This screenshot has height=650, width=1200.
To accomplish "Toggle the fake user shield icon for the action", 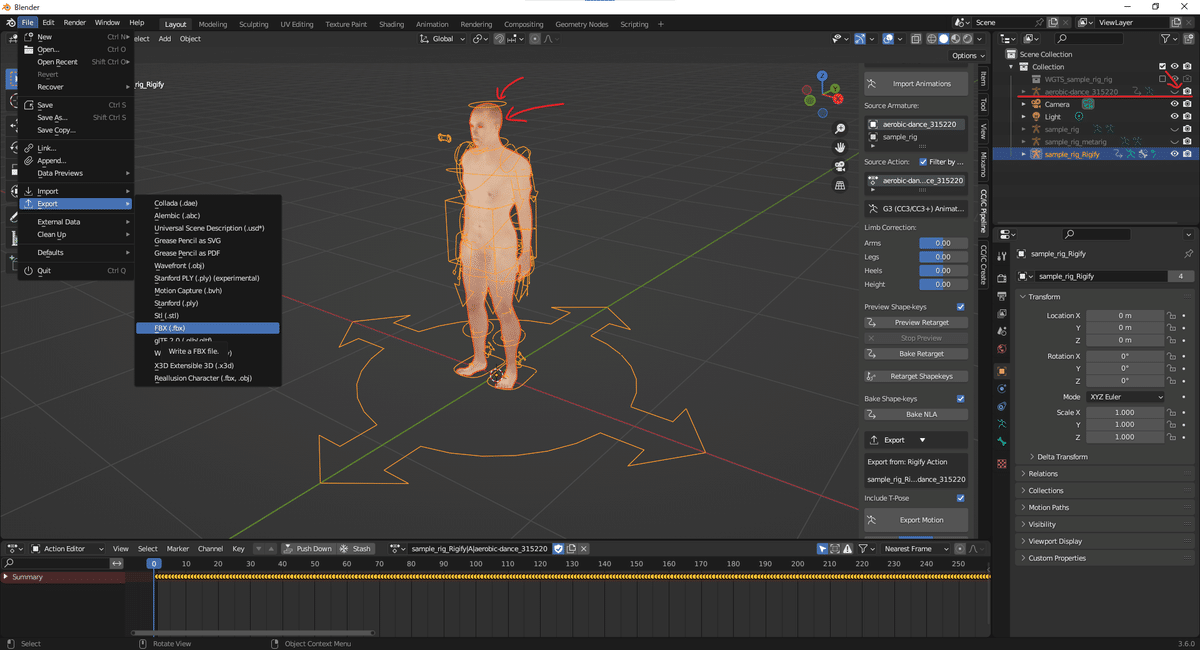I will [x=559, y=549].
